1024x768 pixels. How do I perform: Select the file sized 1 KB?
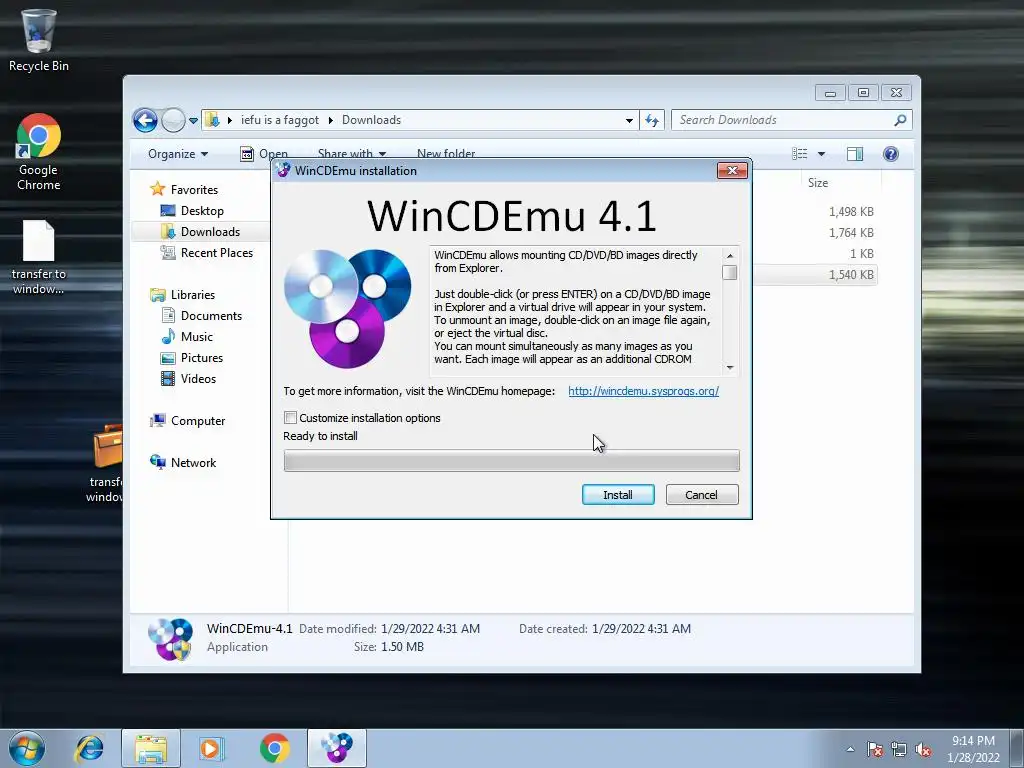[x=861, y=254]
